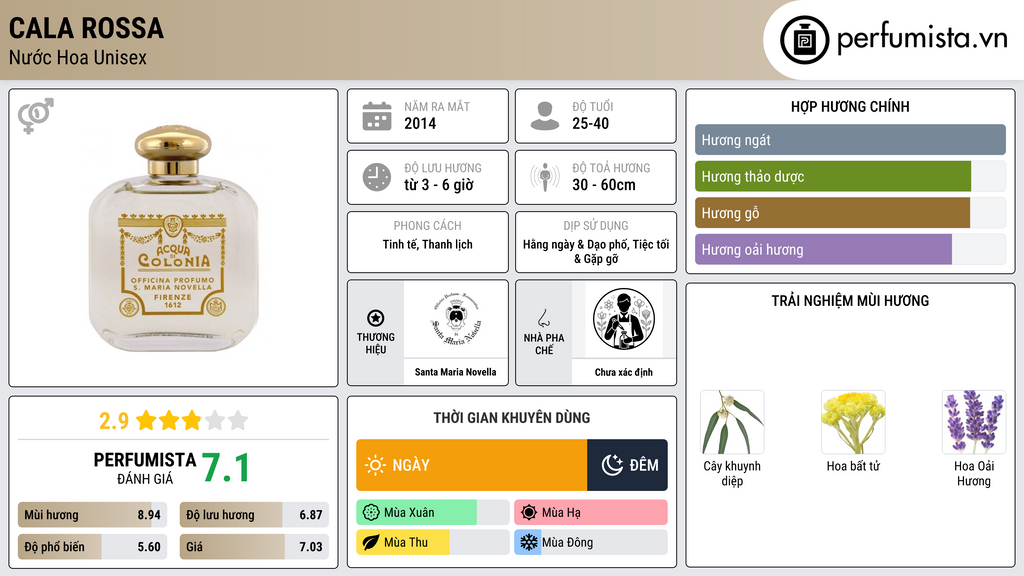Click the star badge icon above Thương hiệu
Image resolution: width=1024 pixels, height=576 pixels.
click(376, 318)
